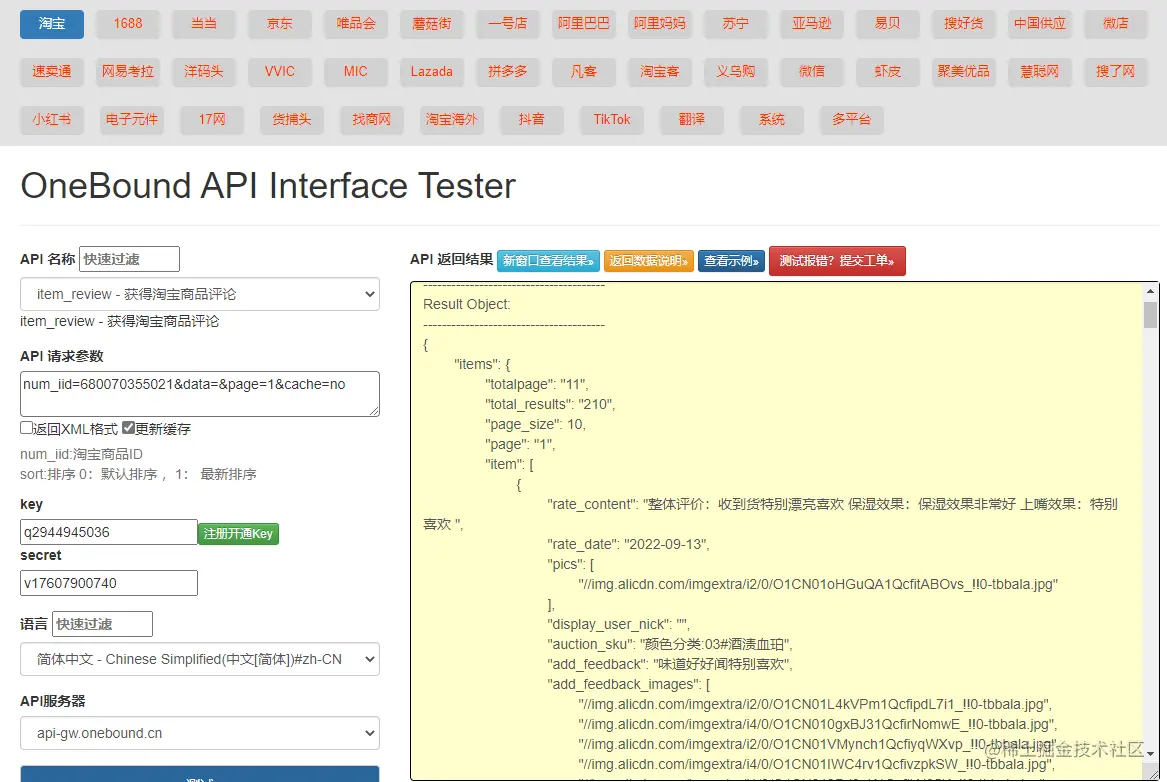This screenshot has height=782, width=1167.
Task: Click the "rate_date": "2022-09-13" line
Action: pyautogui.click(x=628, y=544)
